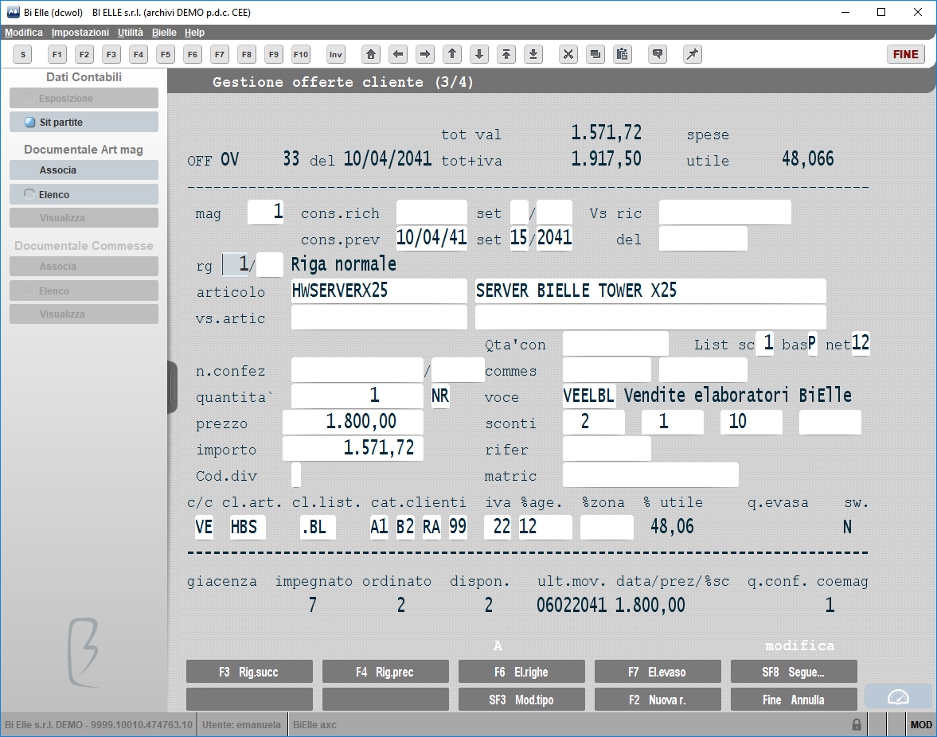
Task: Click the copy icon in the toolbar
Action: coord(595,54)
